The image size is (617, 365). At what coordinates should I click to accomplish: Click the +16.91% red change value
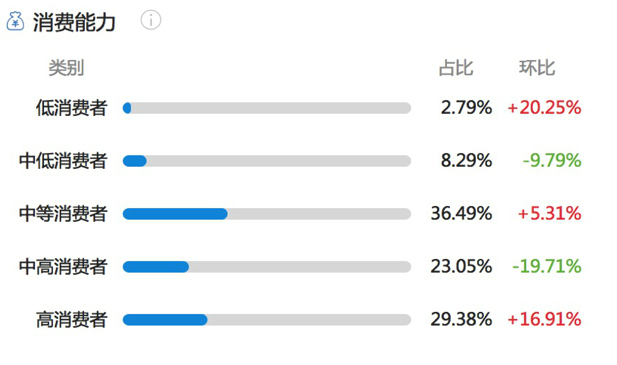[544, 319]
